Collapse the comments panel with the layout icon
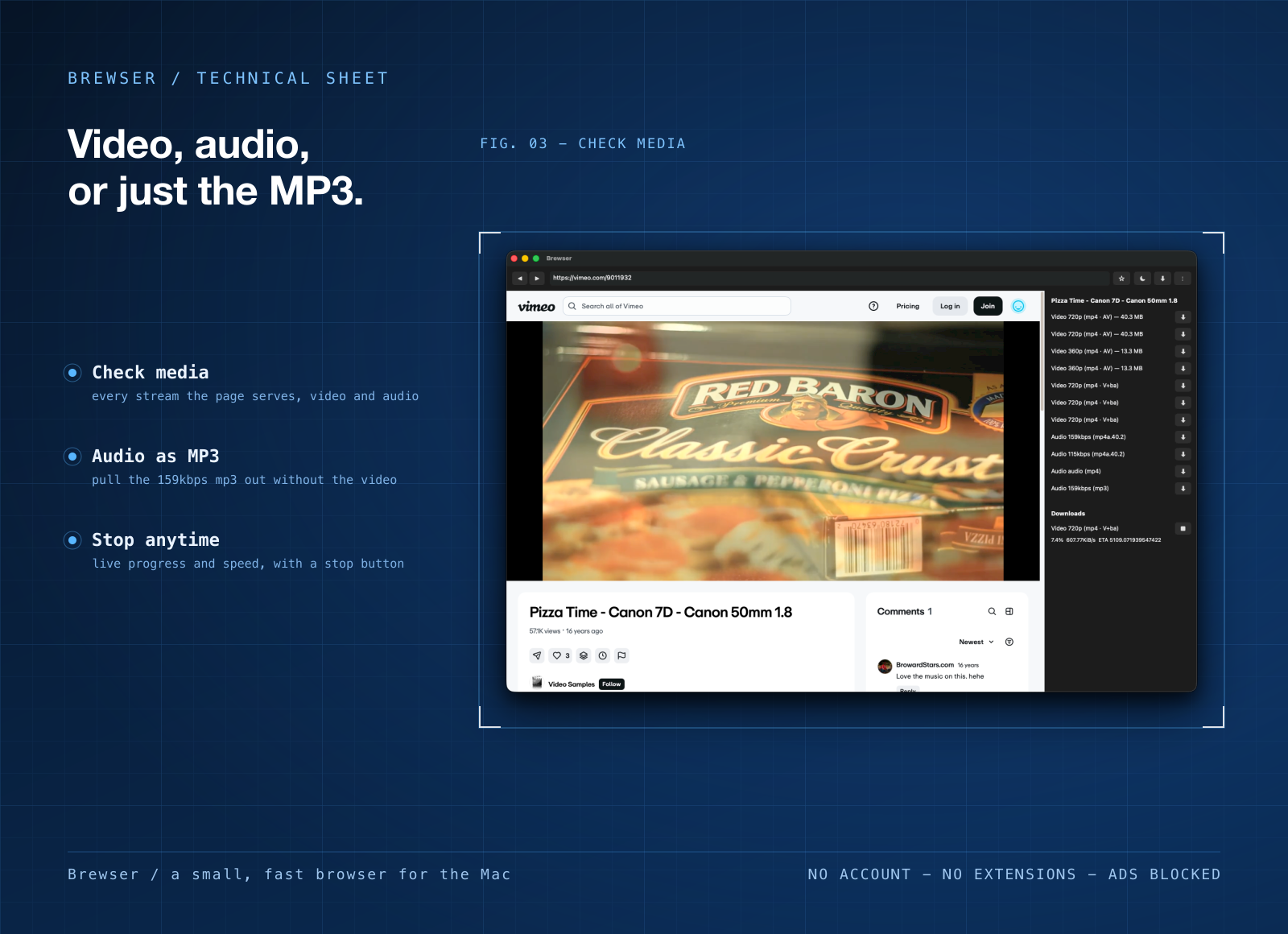Viewport: 1288px width, 934px height. click(x=1009, y=612)
